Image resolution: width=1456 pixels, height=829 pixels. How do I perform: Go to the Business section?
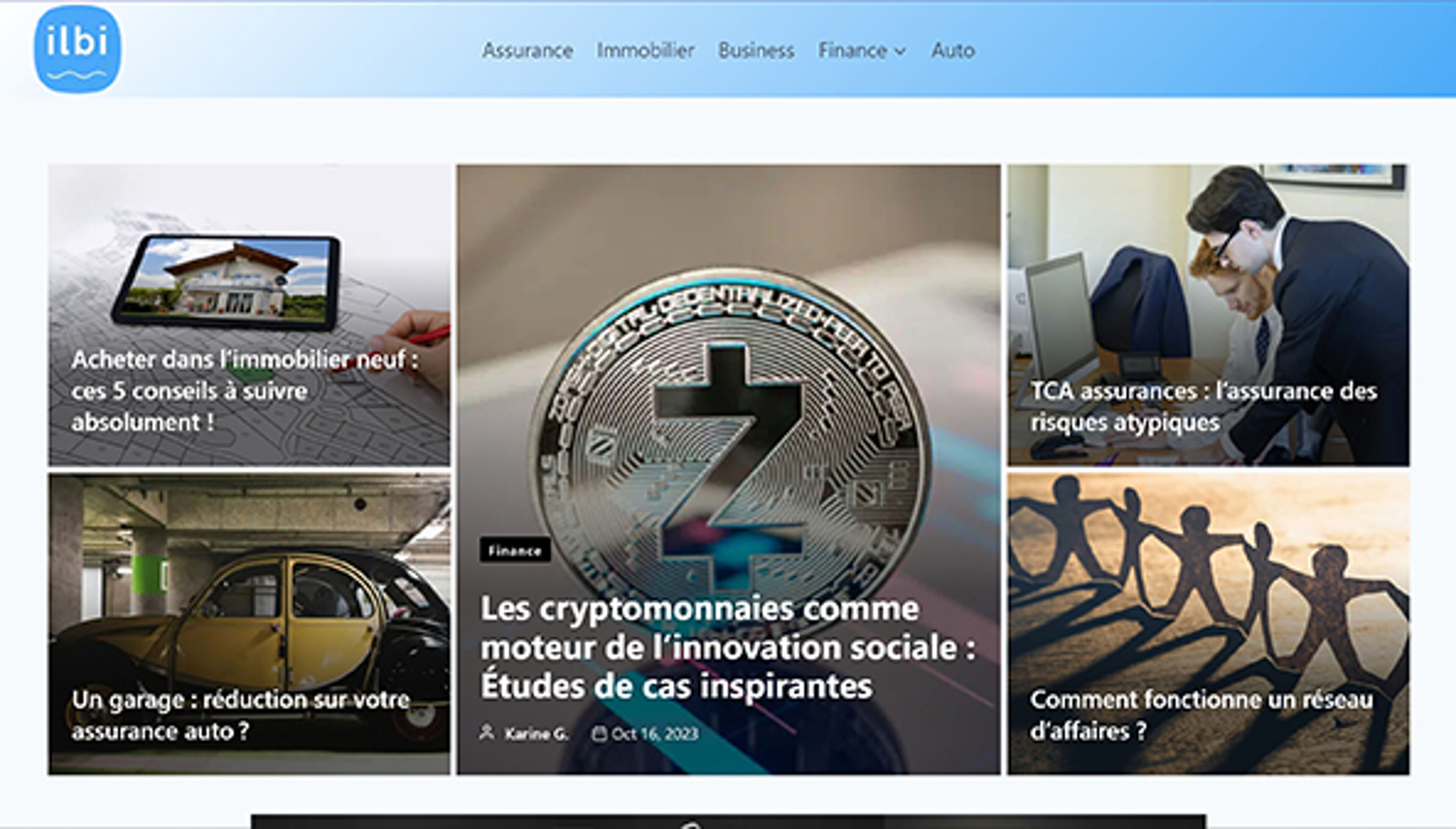pos(756,51)
